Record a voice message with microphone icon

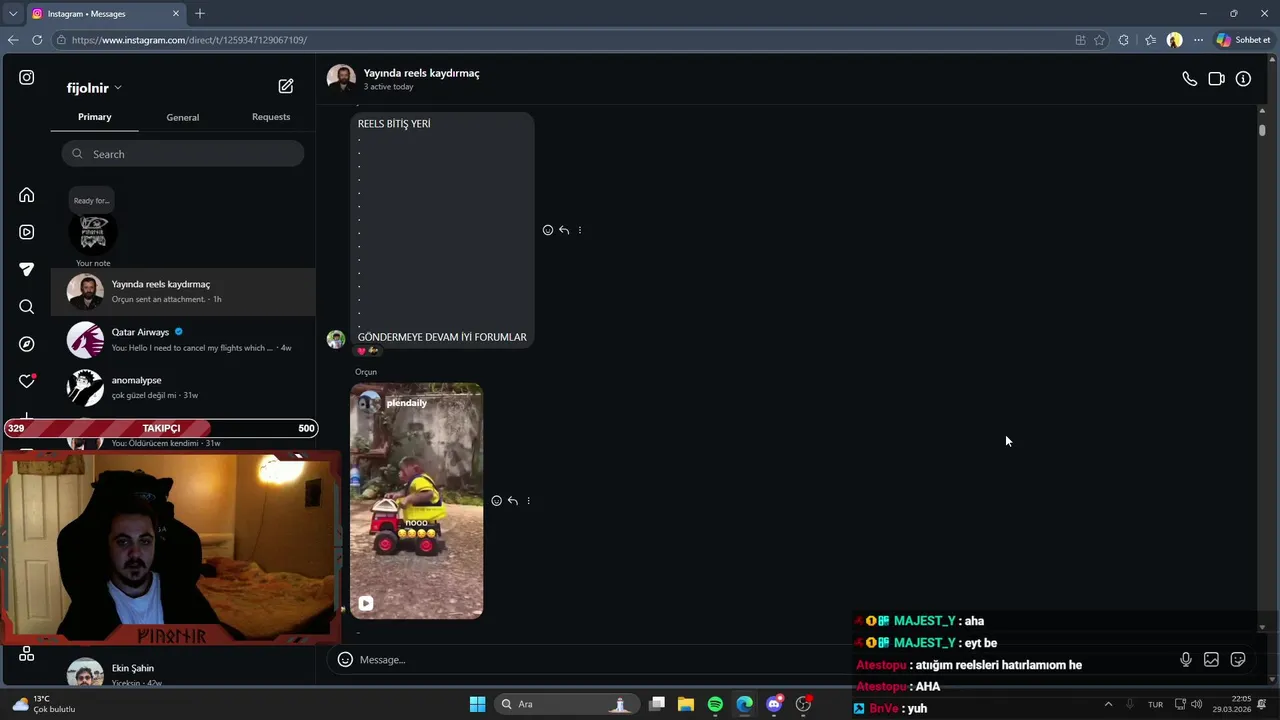coord(1185,659)
